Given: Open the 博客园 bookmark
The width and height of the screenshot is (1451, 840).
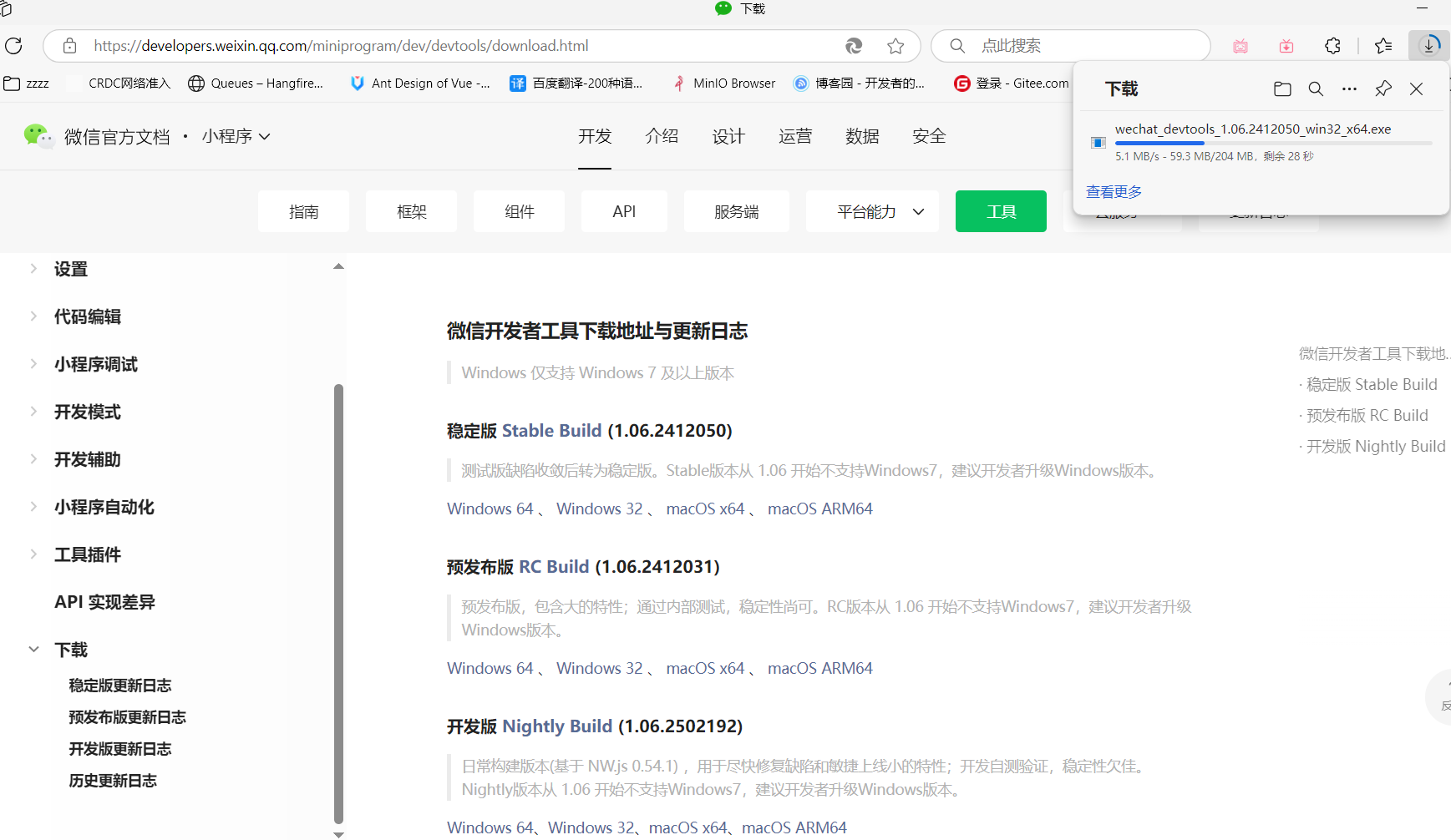Looking at the screenshot, I should 859,83.
